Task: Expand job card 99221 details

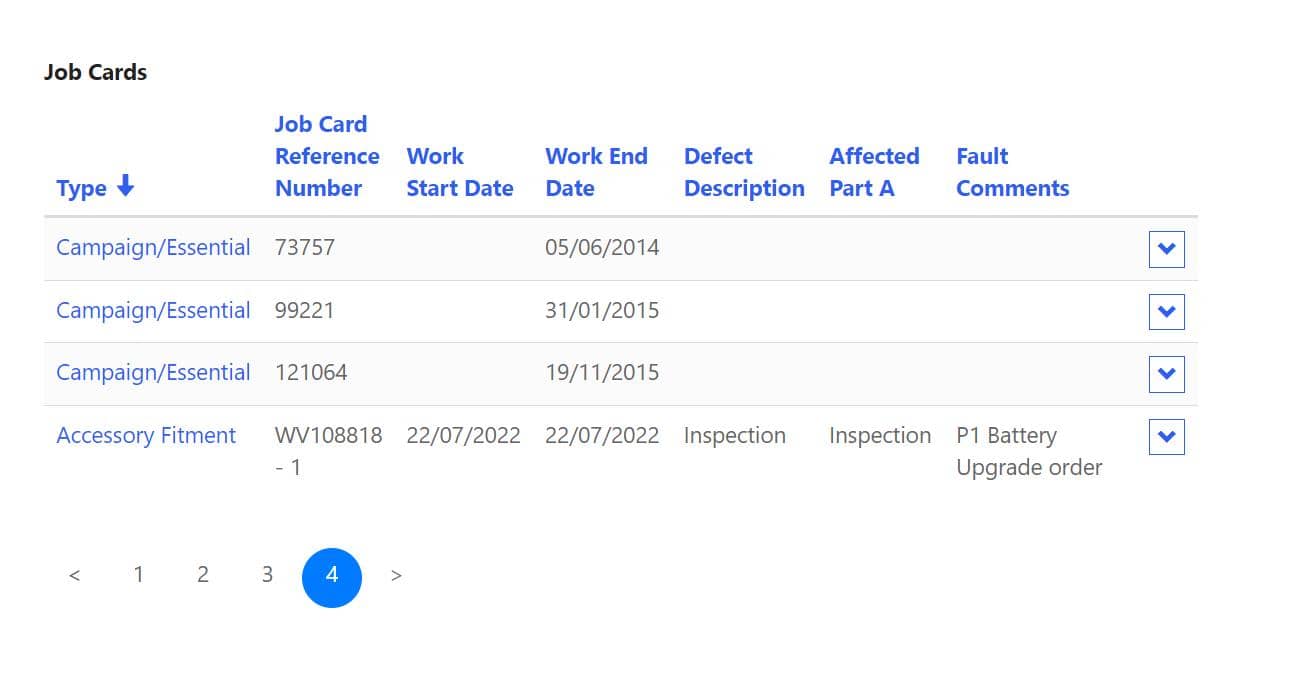Action: coord(1166,311)
